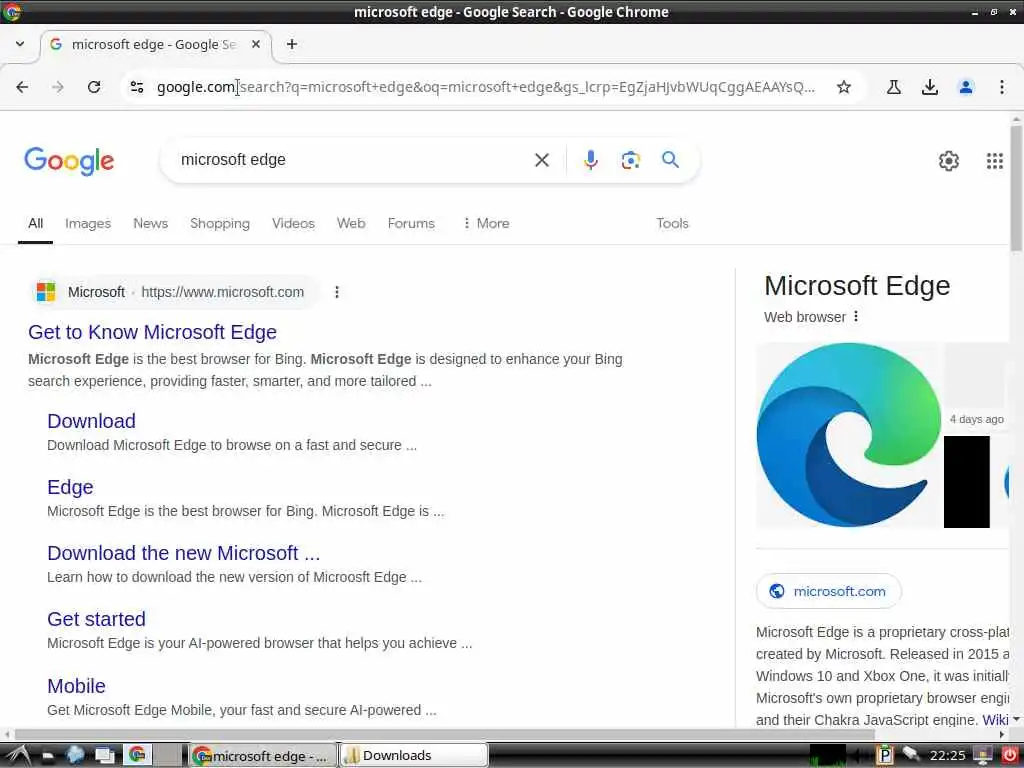The width and height of the screenshot is (1024, 768).
Task: Click the P tray icon
Action: 885,756
